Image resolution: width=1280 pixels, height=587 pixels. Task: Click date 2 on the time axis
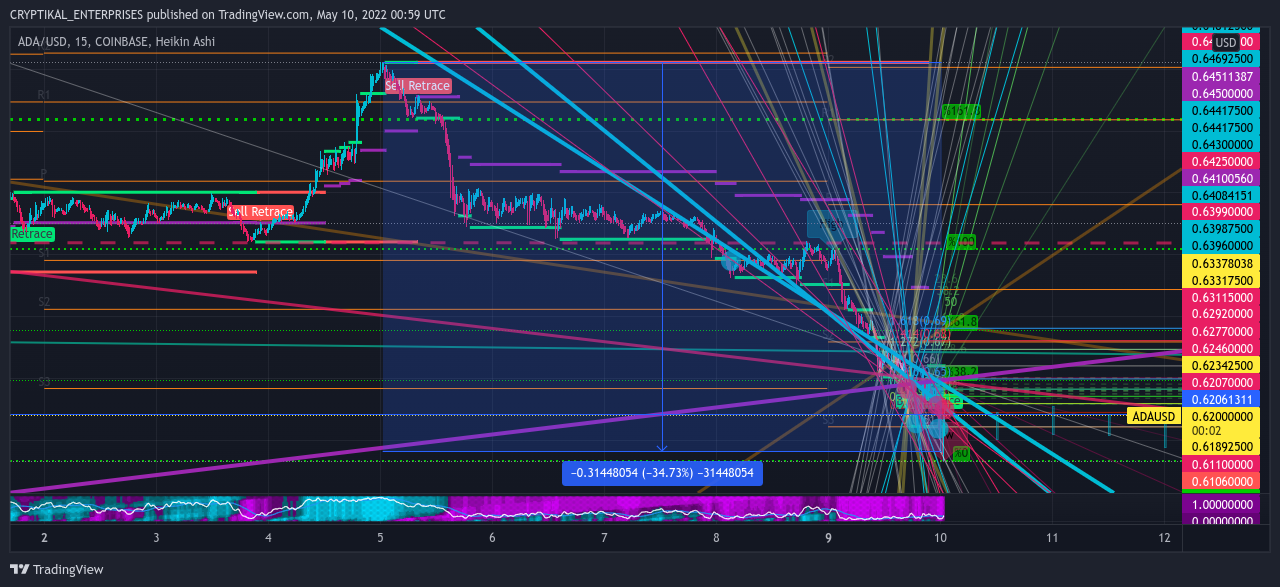point(45,538)
